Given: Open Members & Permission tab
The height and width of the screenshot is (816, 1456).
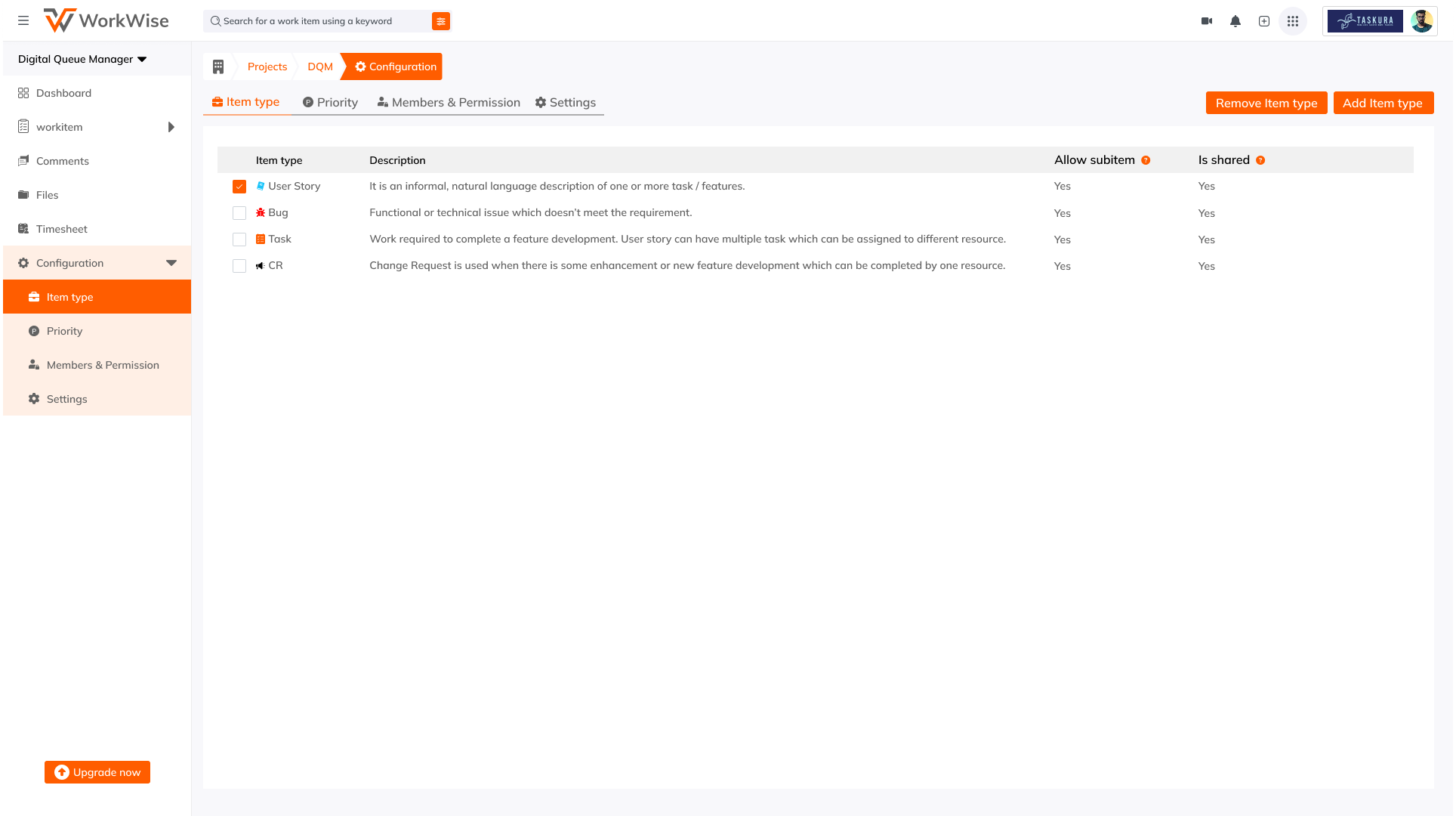Looking at the screenshot, I should (449, 103).
